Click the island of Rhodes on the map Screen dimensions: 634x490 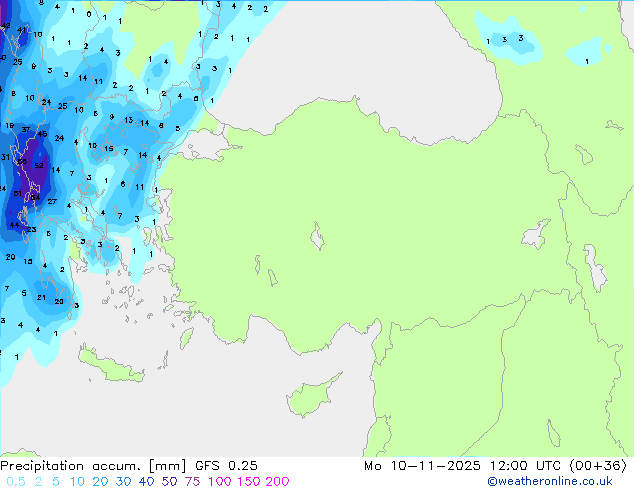tap(186, 338)
